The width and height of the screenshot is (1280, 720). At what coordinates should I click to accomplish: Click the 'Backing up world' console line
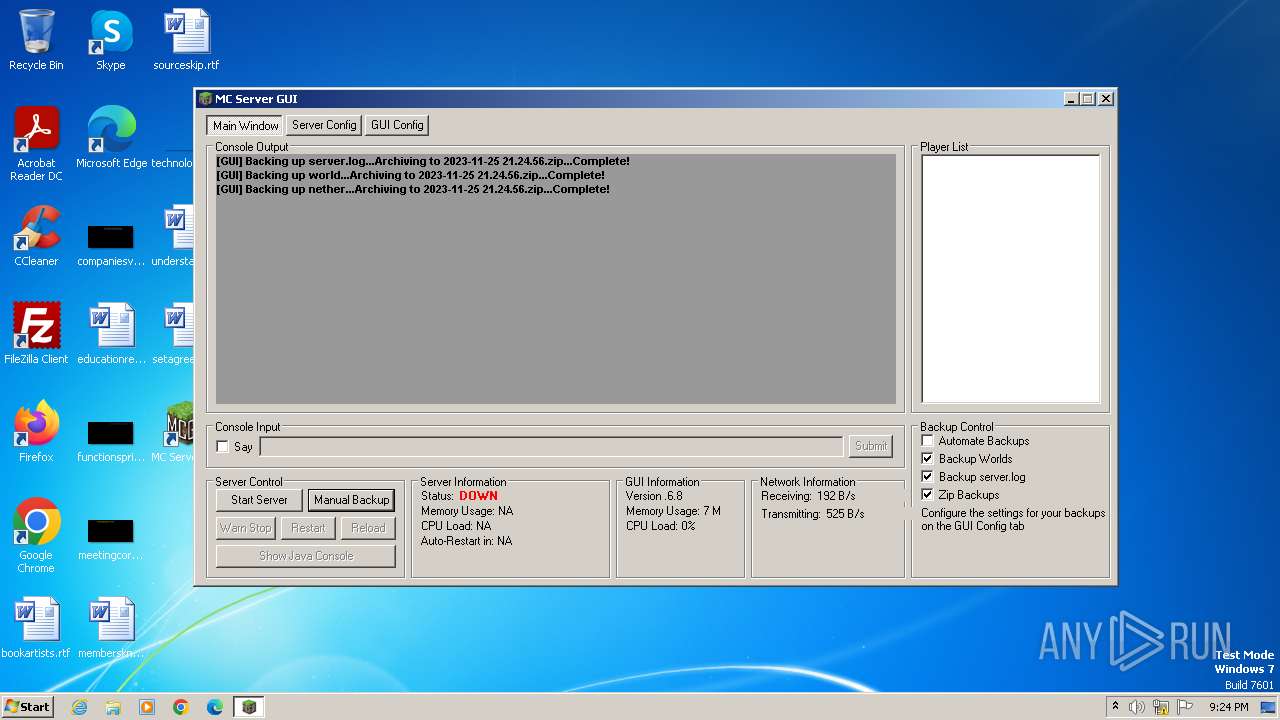tap(411, 175)
